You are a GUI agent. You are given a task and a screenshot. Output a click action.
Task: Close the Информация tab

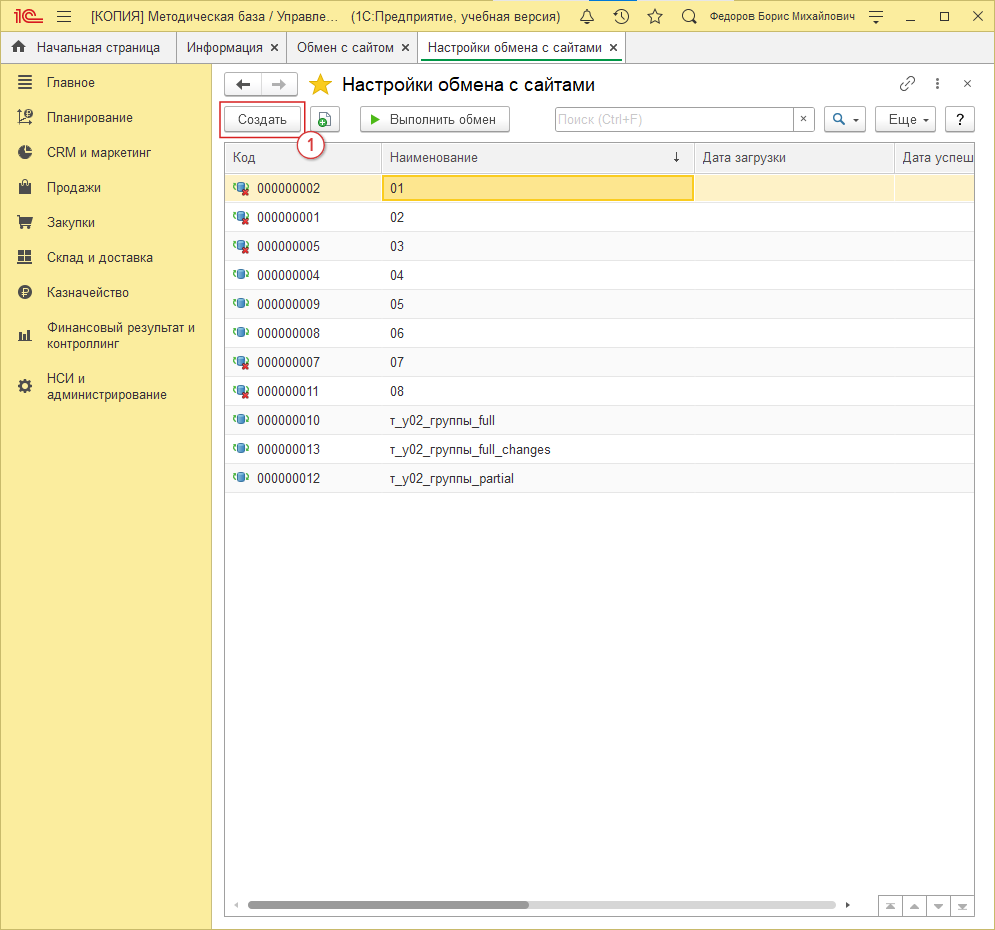point(274,47)
